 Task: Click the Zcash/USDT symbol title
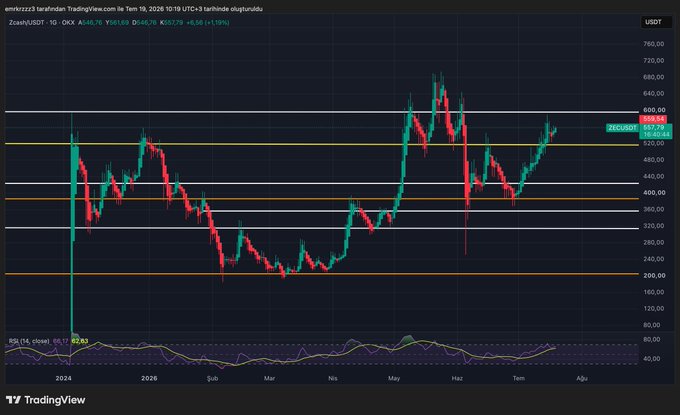[x=26, y=23]
